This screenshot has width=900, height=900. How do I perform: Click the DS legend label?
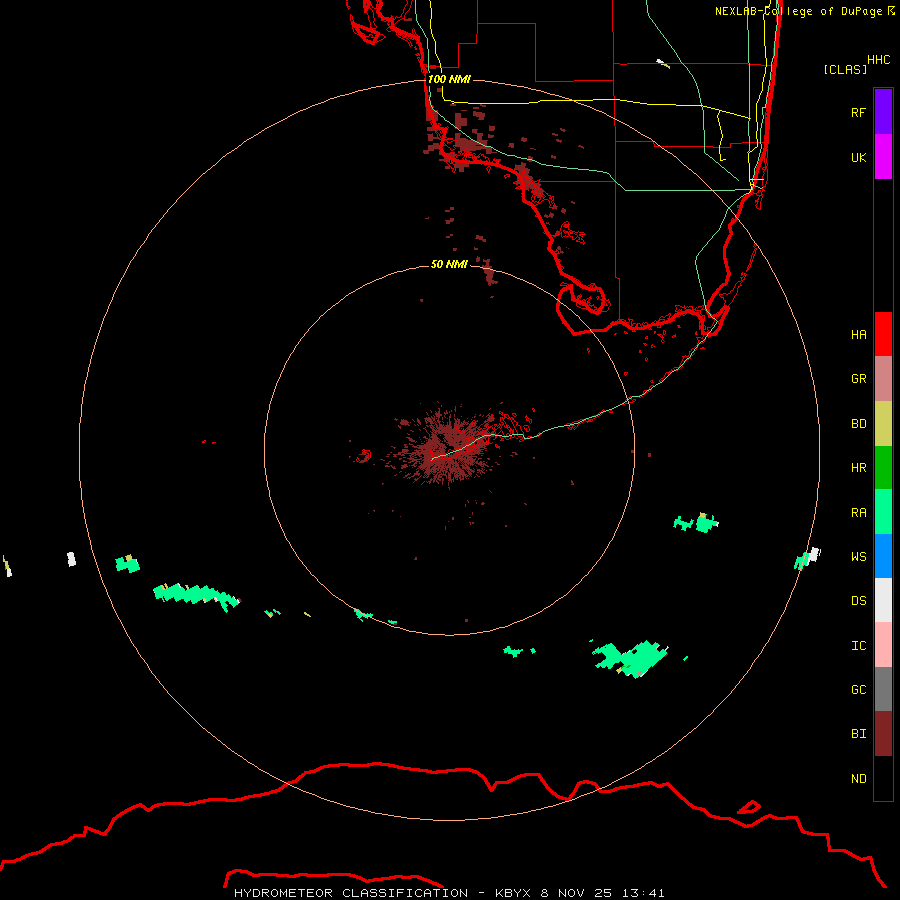click(x=858, y=600)
